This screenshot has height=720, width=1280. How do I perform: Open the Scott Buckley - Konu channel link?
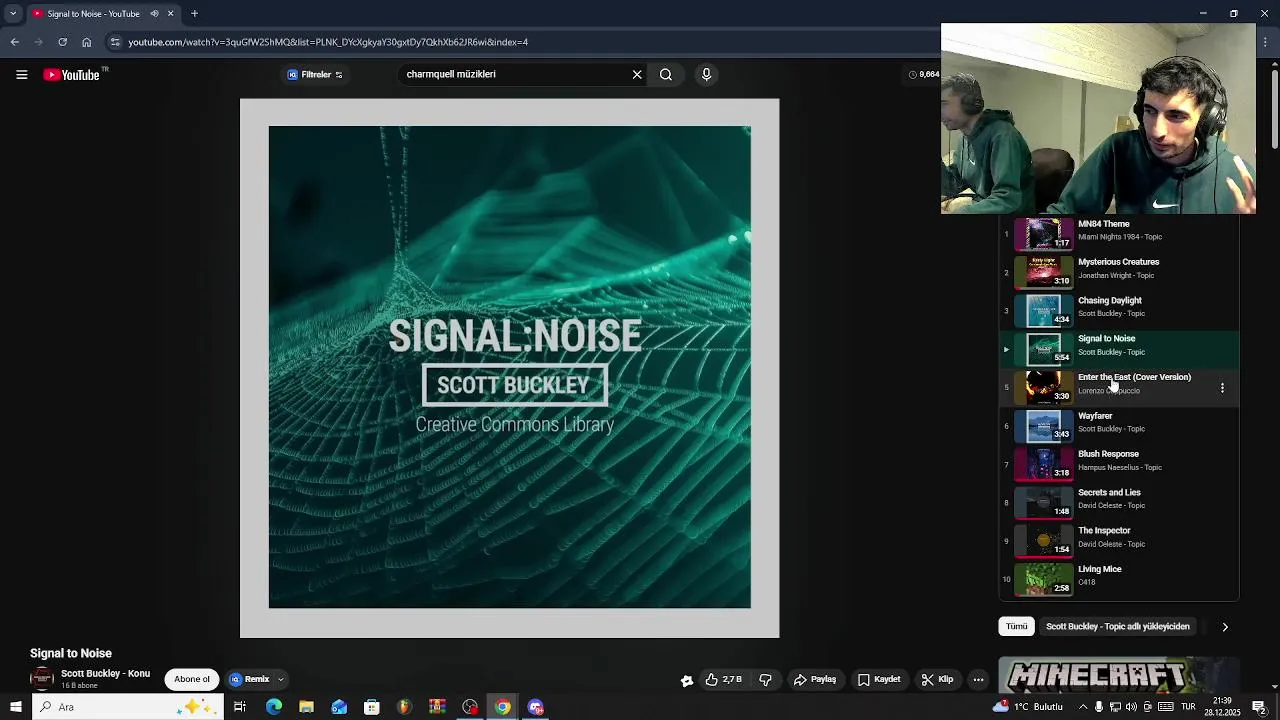pos(105,674)
